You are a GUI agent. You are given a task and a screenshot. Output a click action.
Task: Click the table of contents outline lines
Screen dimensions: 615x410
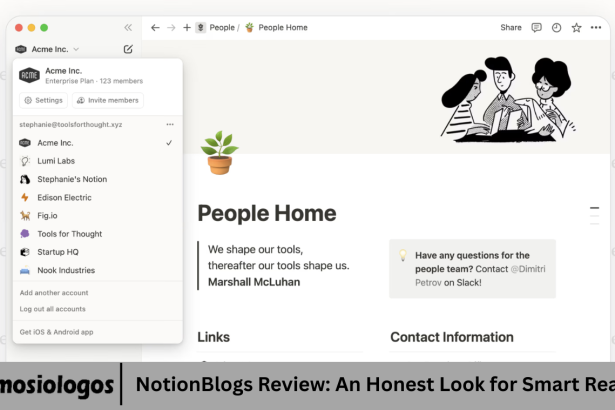pos(595,215)
